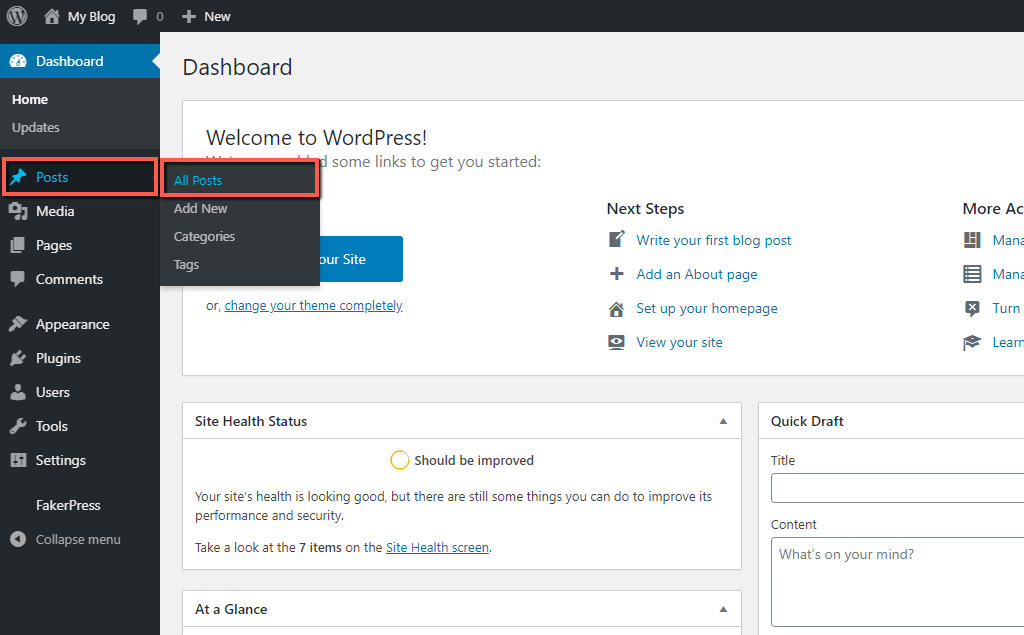Viewport: 1024px width, 635px height.
Task: Click the What's on your mind content box
Action: (897, 581)
